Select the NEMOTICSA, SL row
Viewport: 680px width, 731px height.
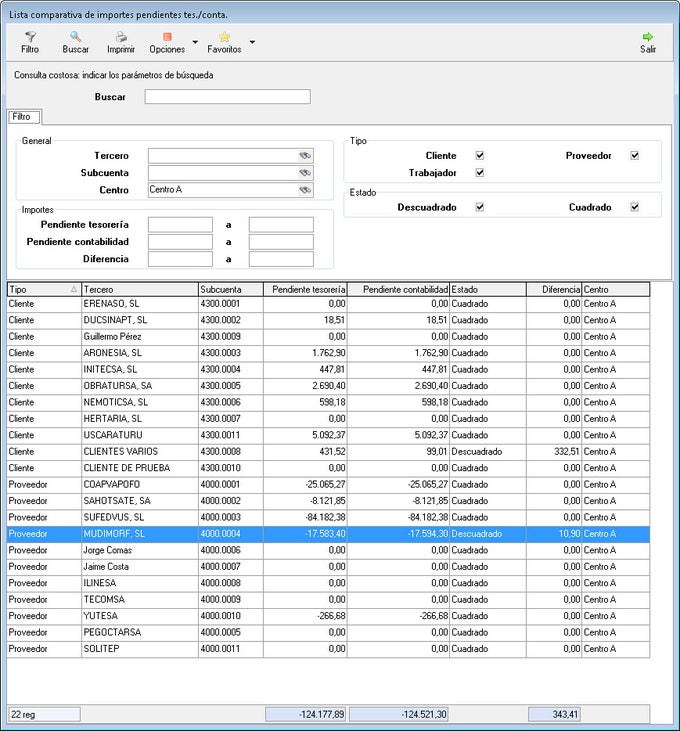(x=328, y=402)
